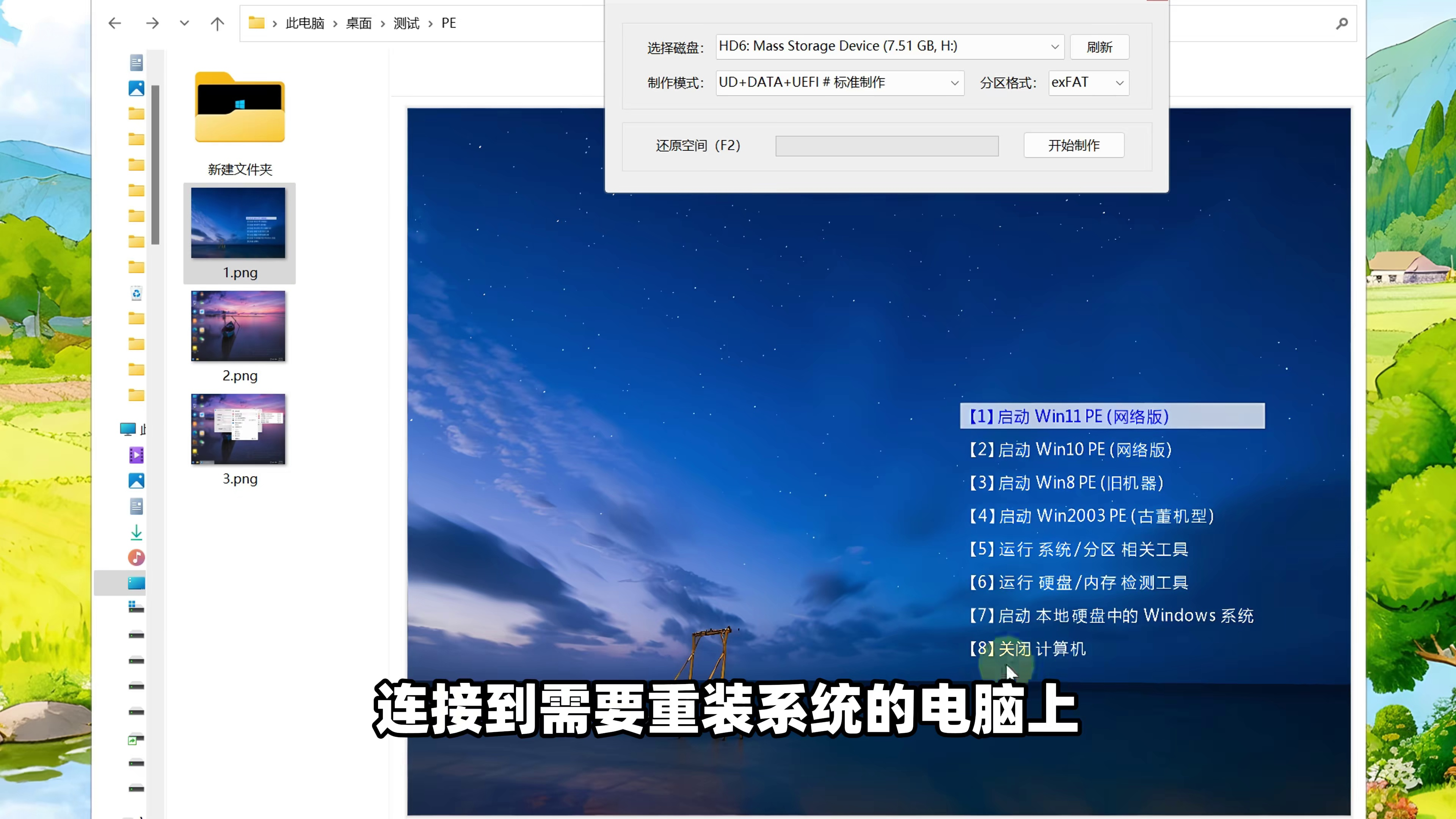Open Videos folder in navigation pane

click(136, 455)
